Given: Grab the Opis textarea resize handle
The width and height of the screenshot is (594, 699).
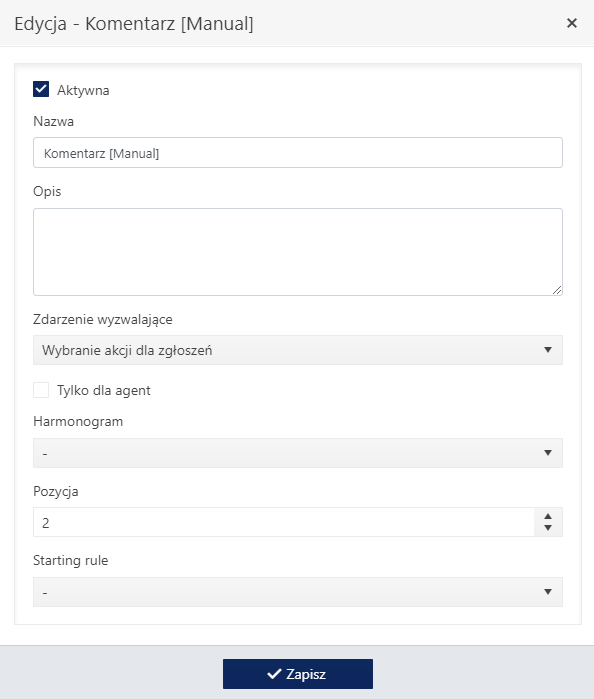Looking at the screenshot, I should tap(557, 290).
